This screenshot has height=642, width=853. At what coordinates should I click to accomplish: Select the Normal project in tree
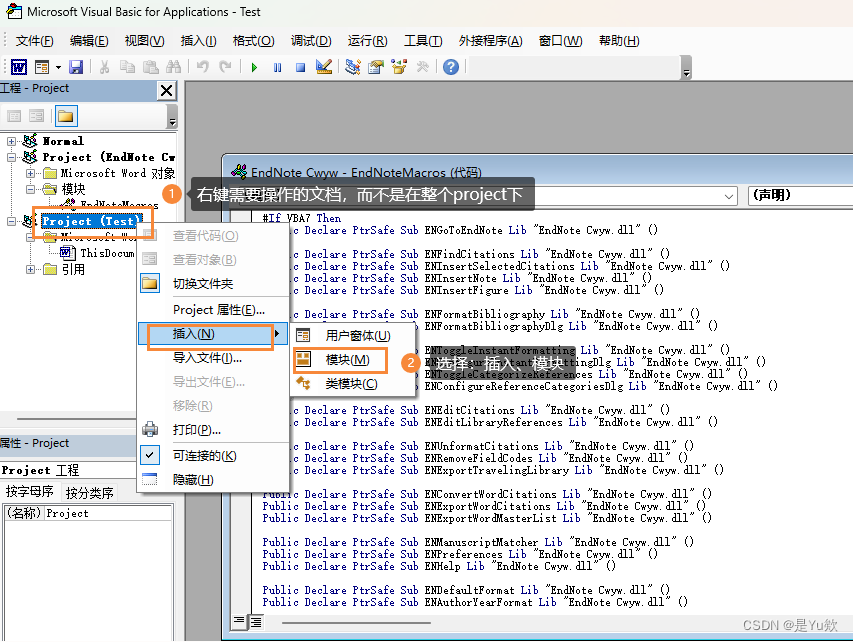tap(63, 141)
